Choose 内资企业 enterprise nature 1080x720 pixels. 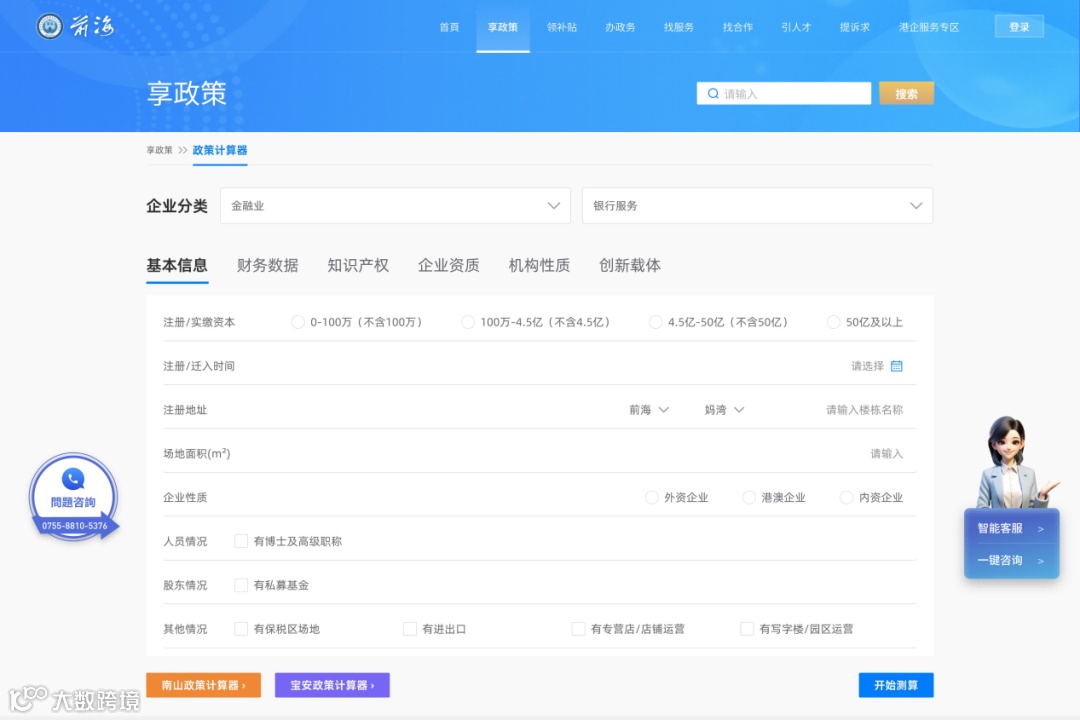point(847,497)
